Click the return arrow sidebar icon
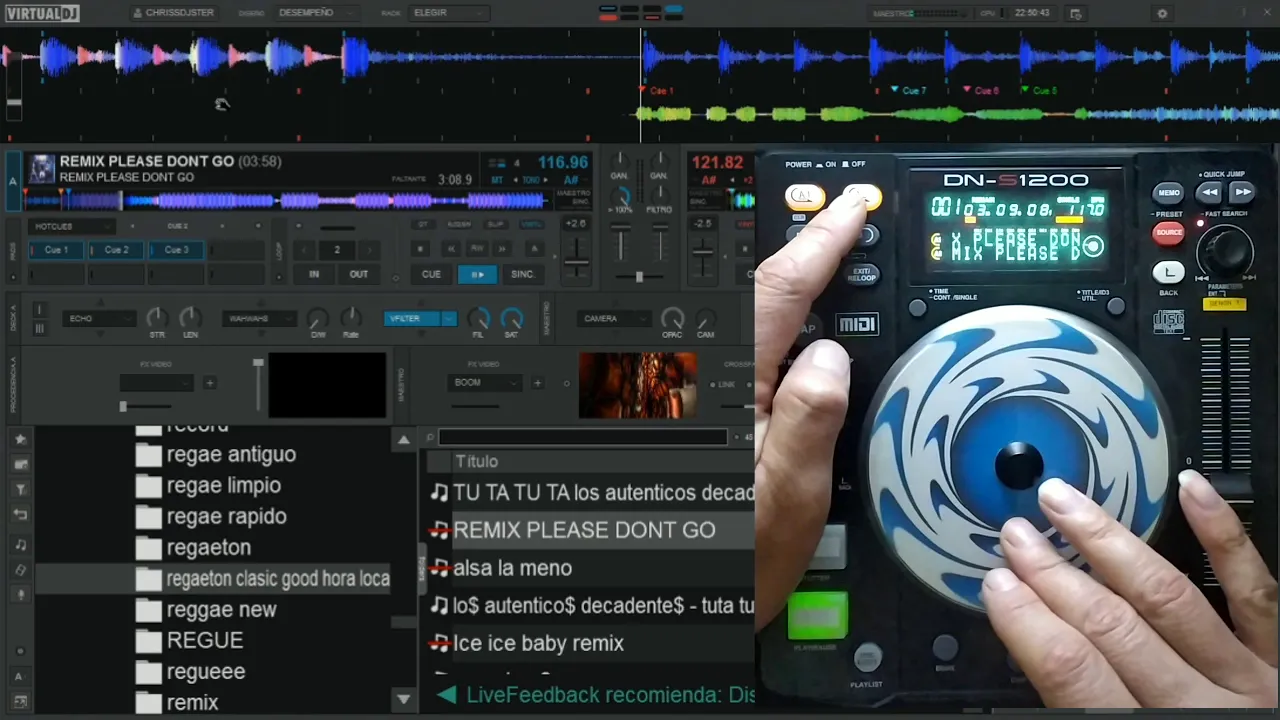The height and width of the screenshot is (720, 1280). click(x=20, y=515)
